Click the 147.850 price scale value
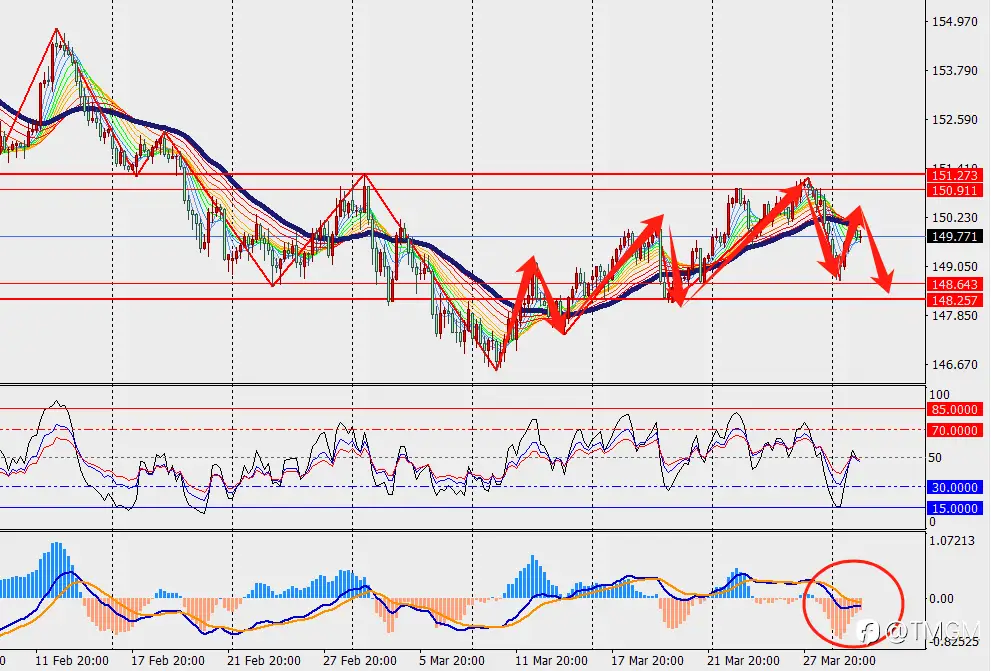This screenshot has width=991, height=671. (x=954, y=315)
